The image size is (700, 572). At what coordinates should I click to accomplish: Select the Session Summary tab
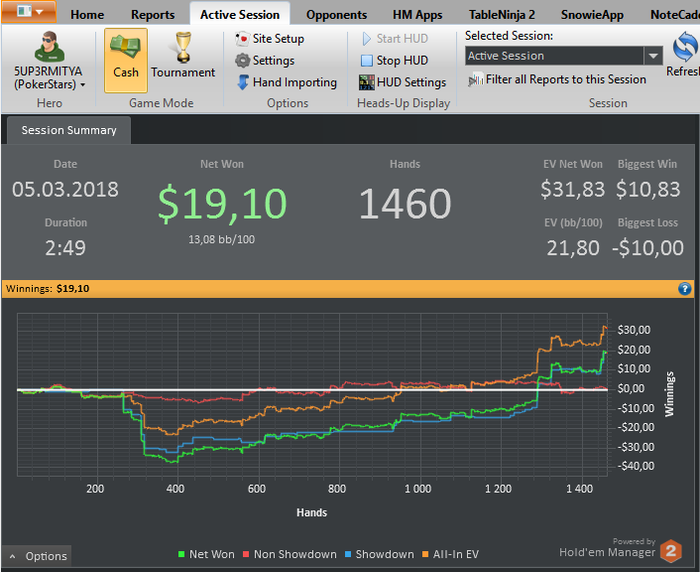click(x=69, y=130)
